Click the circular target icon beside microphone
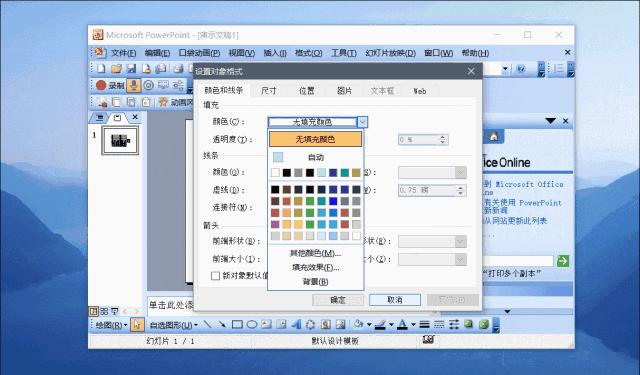 149,85
